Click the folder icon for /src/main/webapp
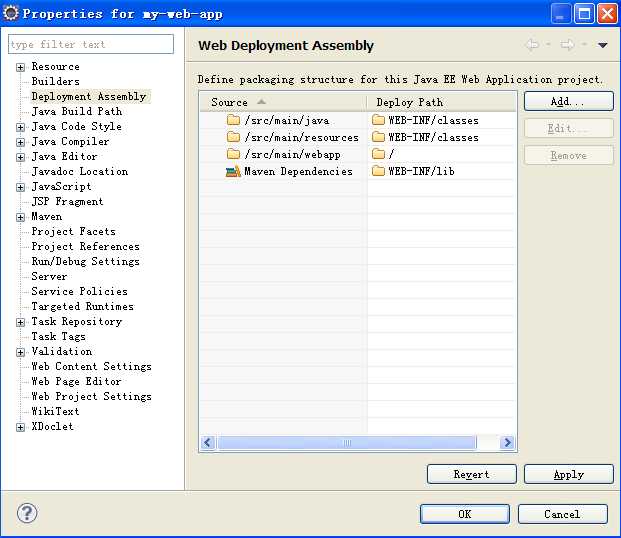621x538 pixels. point(233,154)
